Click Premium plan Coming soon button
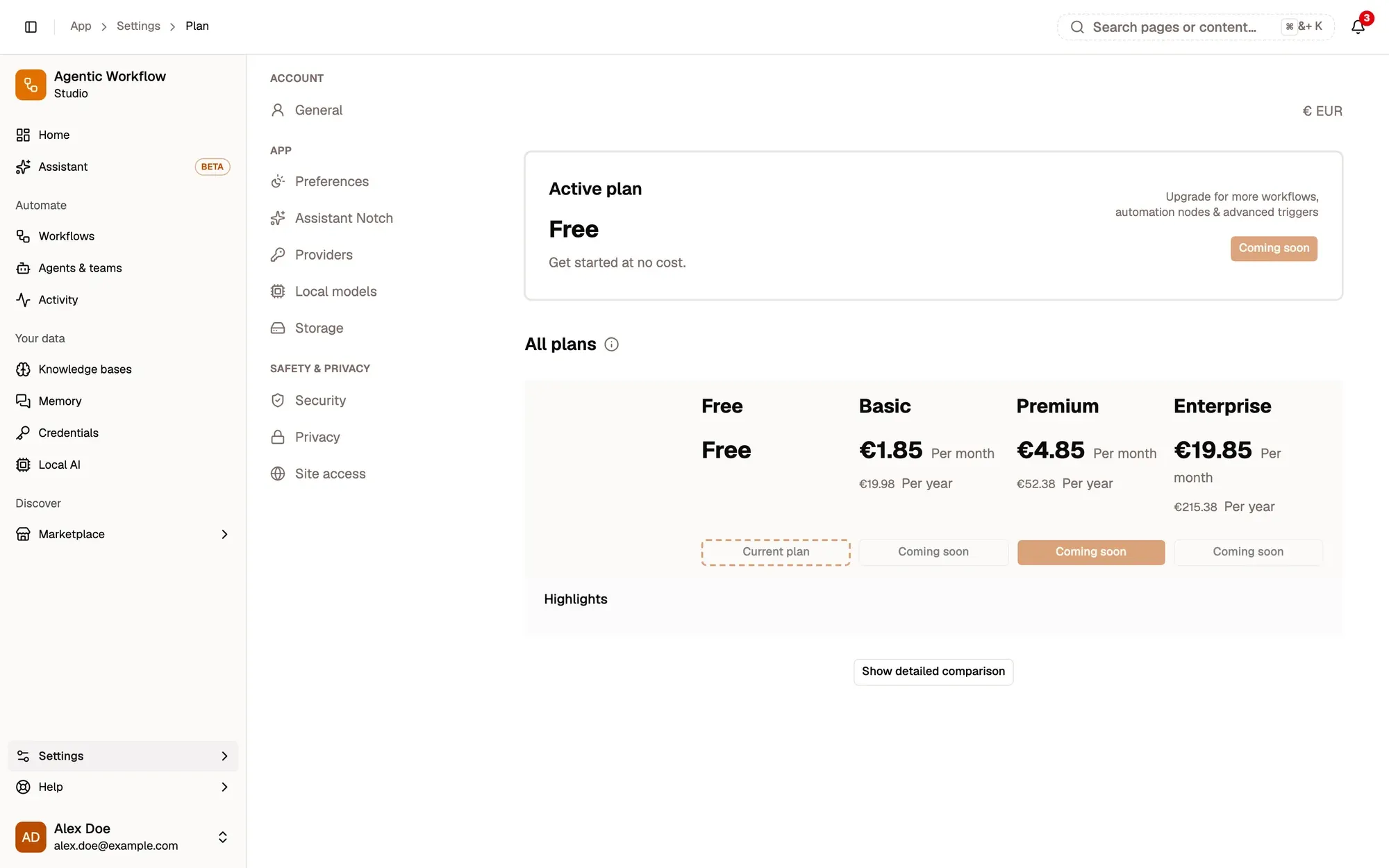The width and height of the screenshot is (1389, 868). coord(1091,552)
